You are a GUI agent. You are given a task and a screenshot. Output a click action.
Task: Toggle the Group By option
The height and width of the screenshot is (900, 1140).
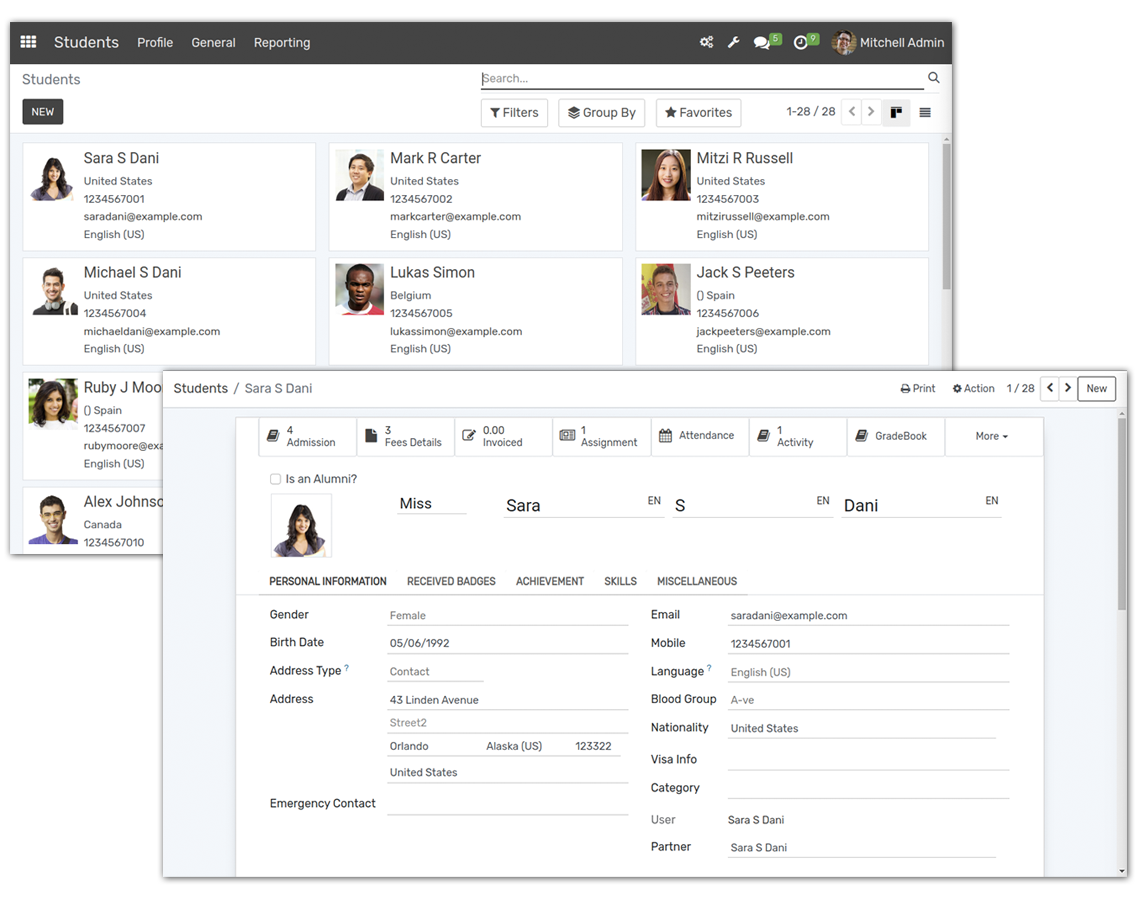601,113
